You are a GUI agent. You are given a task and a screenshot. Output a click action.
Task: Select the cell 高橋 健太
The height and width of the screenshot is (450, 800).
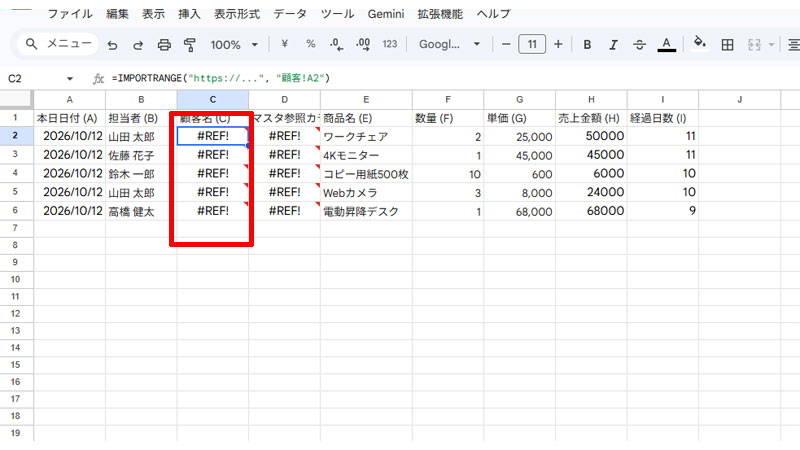(x=141, y=211)
